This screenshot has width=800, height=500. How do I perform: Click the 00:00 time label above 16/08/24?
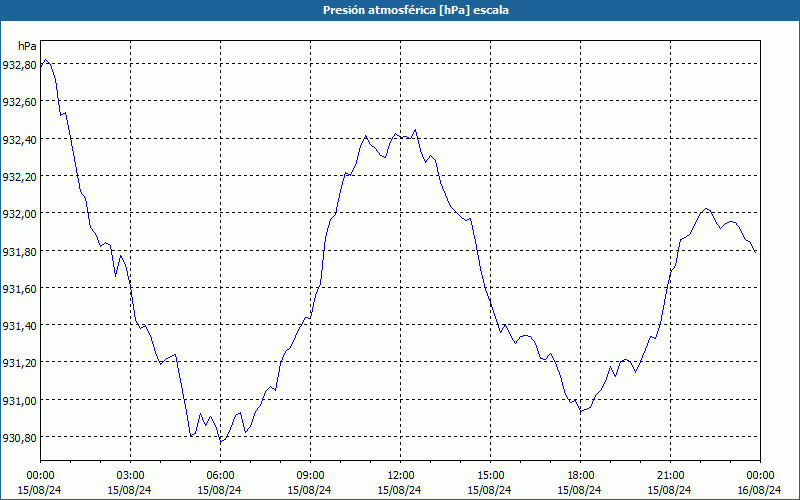click(760, 476)
